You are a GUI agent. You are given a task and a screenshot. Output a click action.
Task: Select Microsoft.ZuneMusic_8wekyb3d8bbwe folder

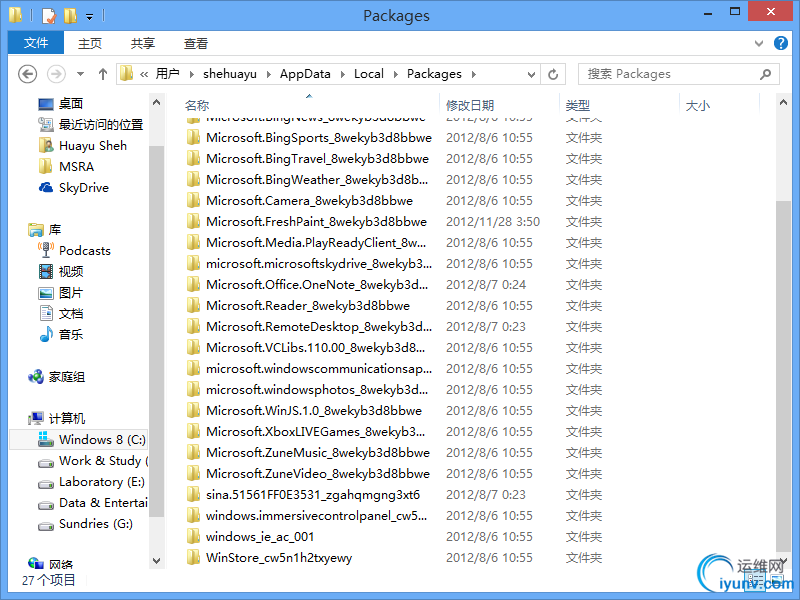click(318, 453)
